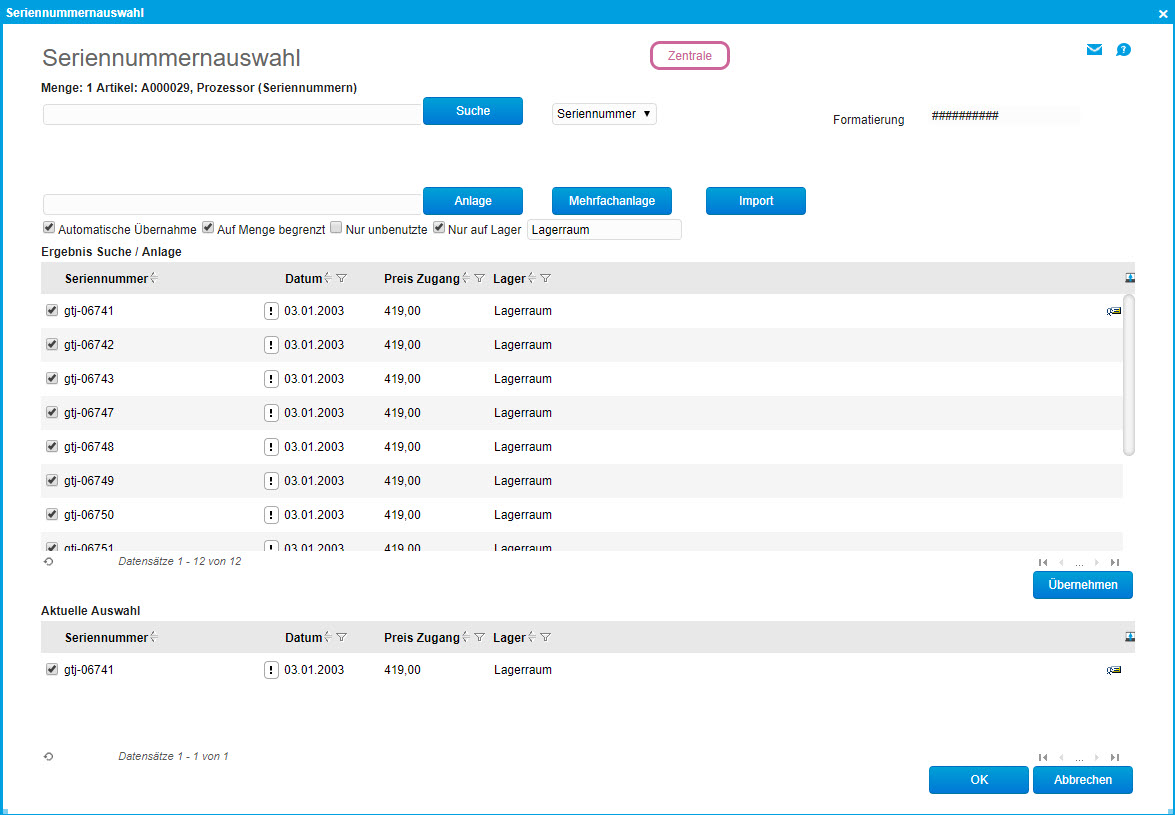The height and width of the screenshot is (815, 1175).
Task: Uncheck gtj-06749 row checkbox
Action: pos(52,480)
